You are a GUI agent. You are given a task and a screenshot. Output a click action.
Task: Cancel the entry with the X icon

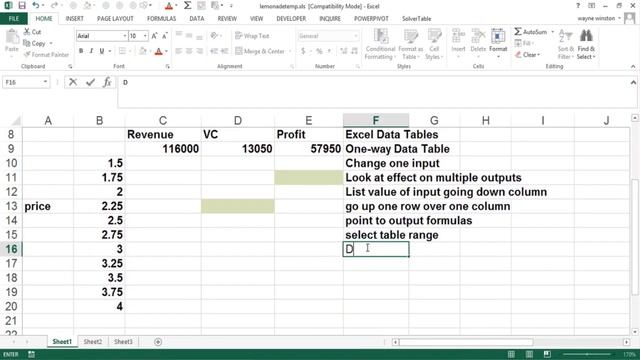tap(73, 82)
